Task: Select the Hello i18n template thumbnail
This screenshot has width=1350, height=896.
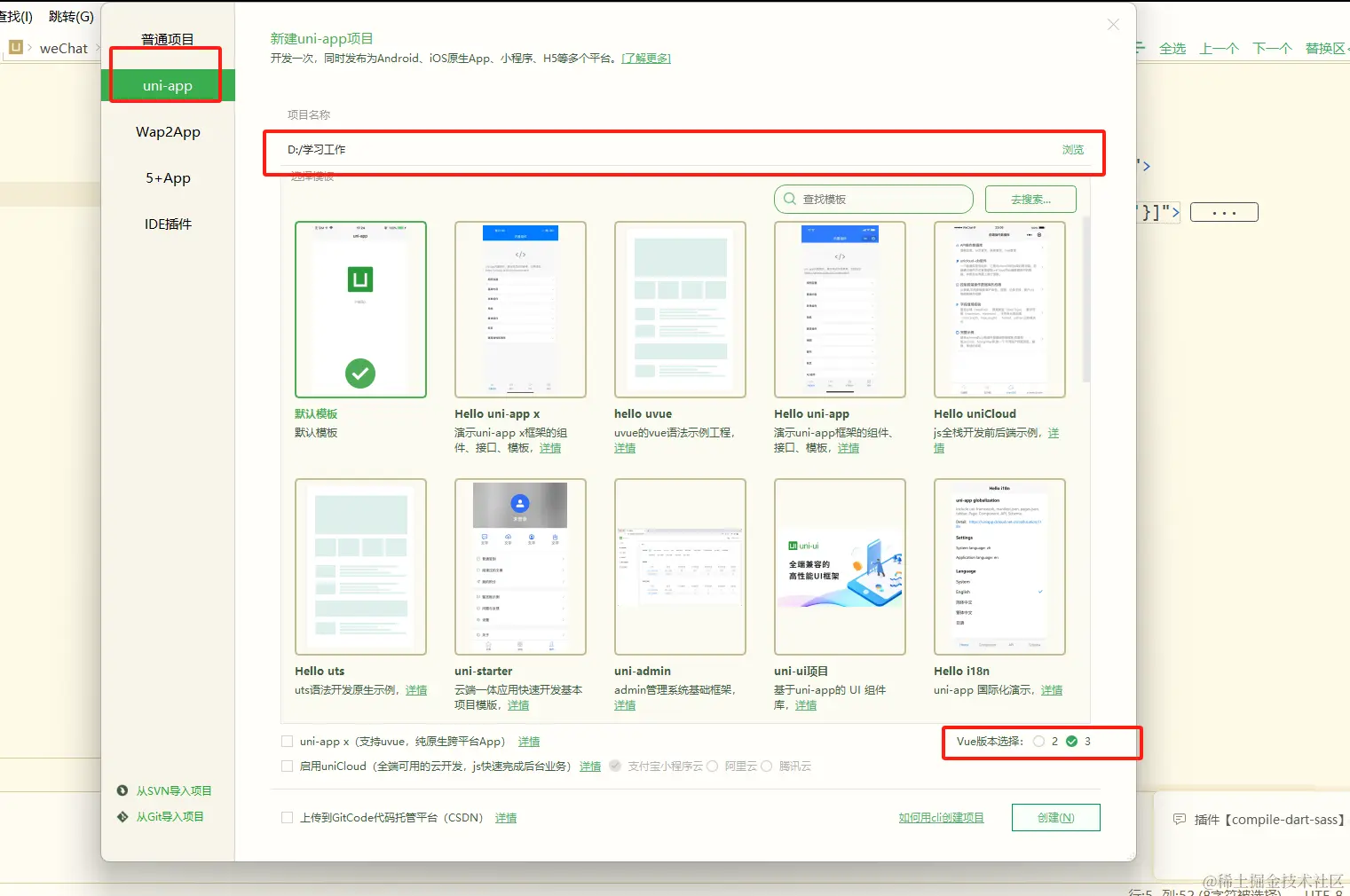Action: 999,567
